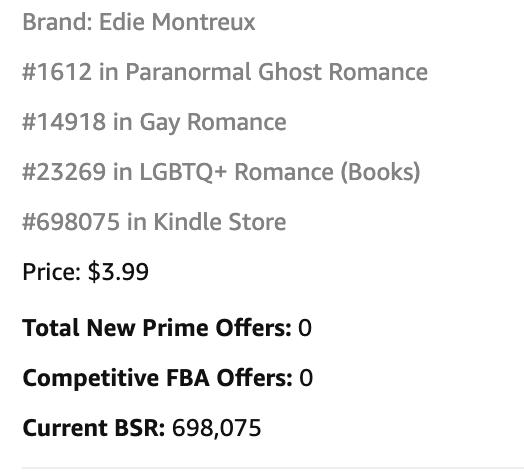Select the #14918 rank number

[x=64, y=122]
